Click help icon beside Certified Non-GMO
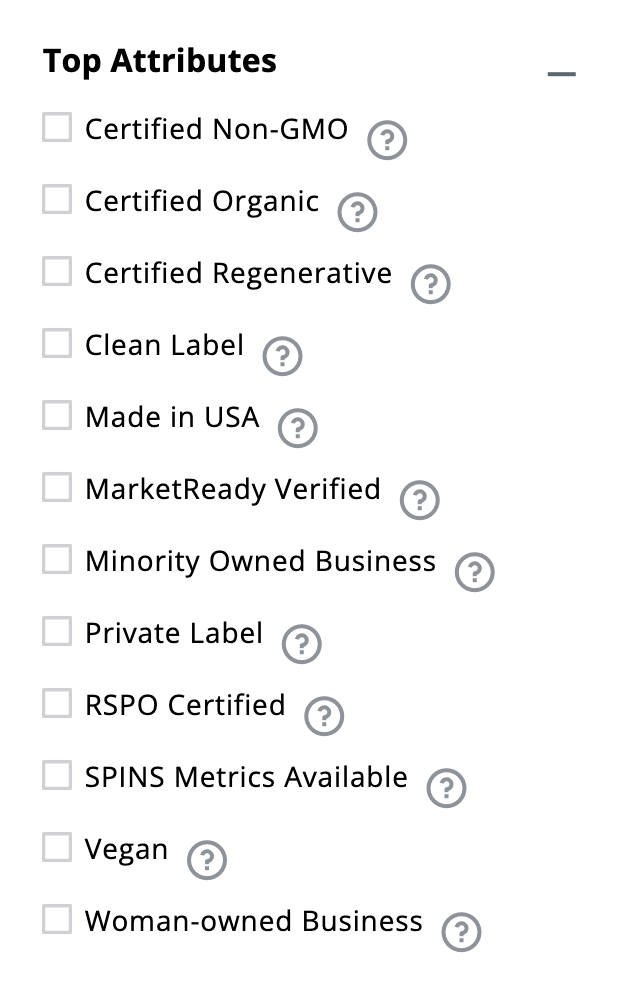Screen dimensions: 638x982 coord(387,141)
